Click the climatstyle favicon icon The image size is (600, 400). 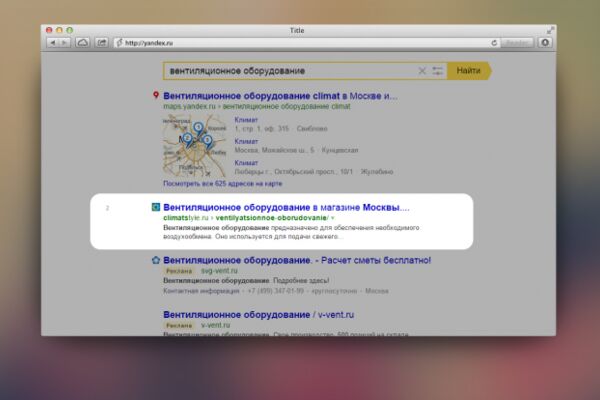[156, 207]
